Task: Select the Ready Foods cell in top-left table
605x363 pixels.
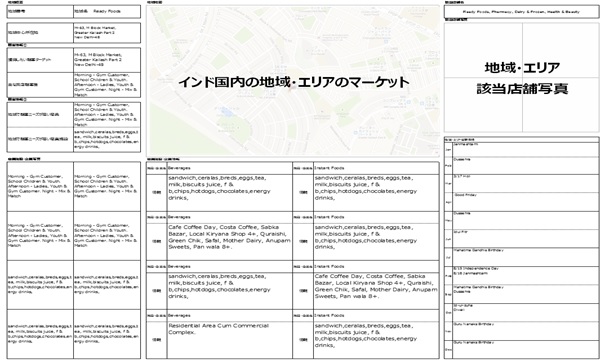Action: coord(107,12)
